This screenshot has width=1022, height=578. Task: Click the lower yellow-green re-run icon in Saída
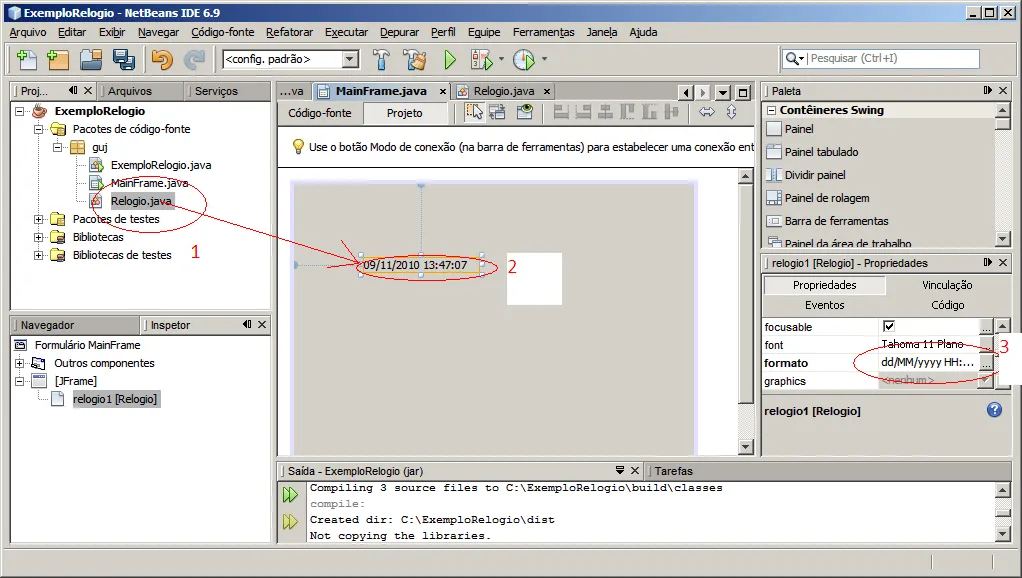290,521
